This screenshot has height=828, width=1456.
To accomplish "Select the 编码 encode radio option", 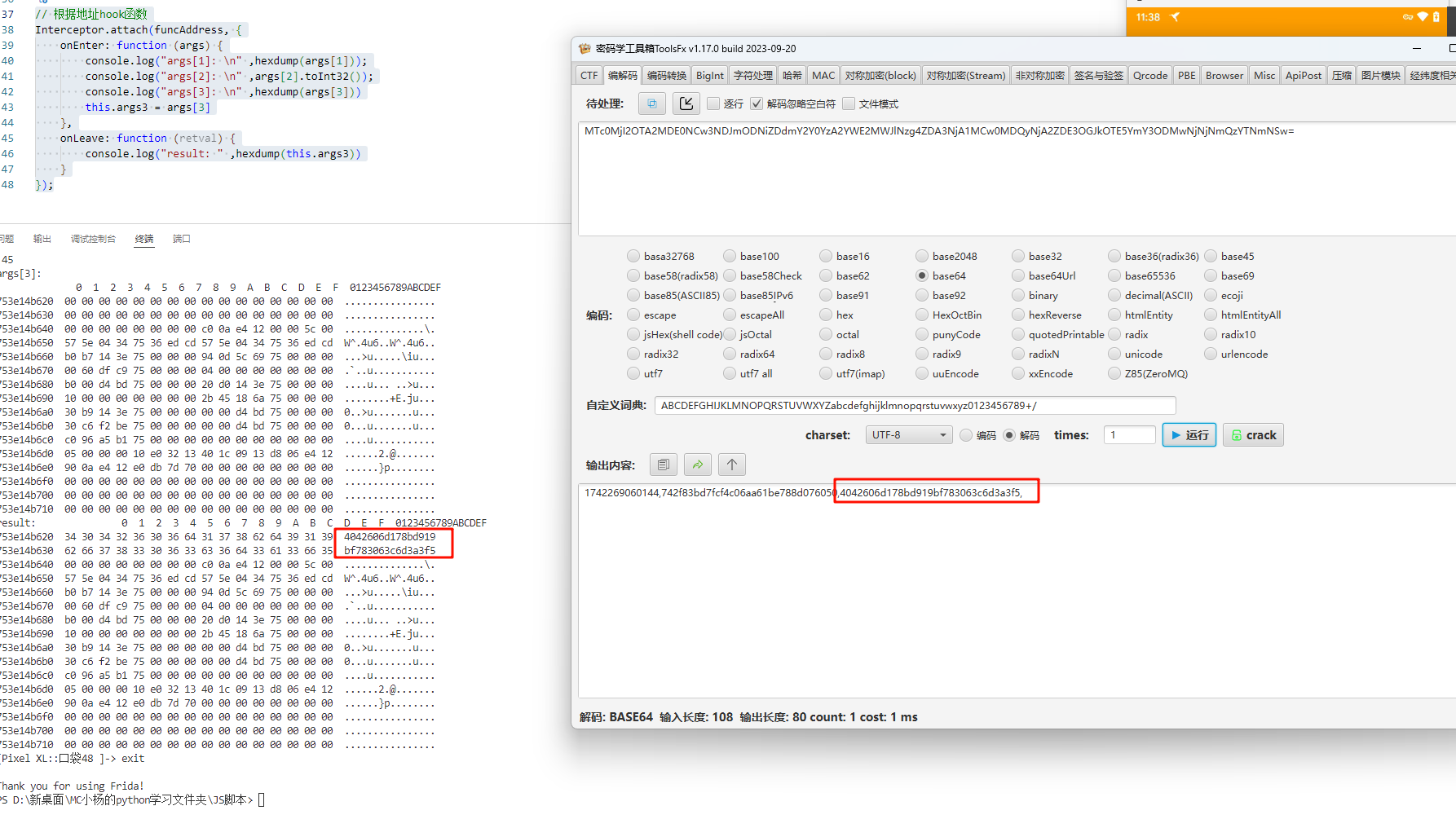I will (x=966, y=435).
